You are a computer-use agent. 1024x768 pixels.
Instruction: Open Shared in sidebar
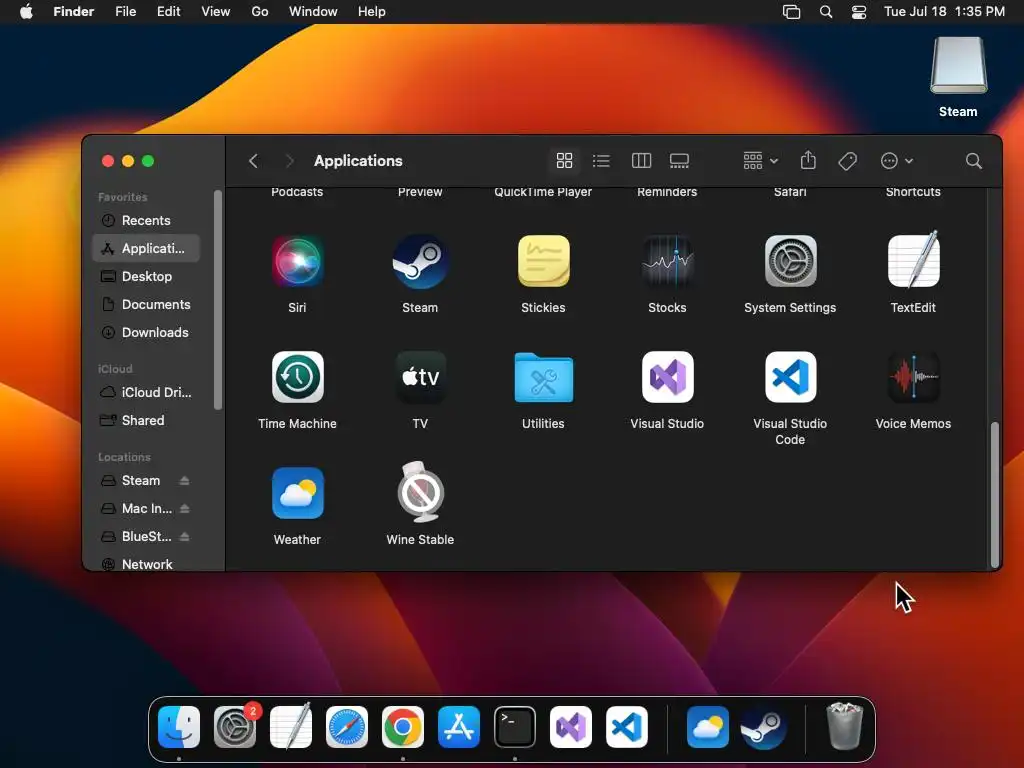pos(146,421)
